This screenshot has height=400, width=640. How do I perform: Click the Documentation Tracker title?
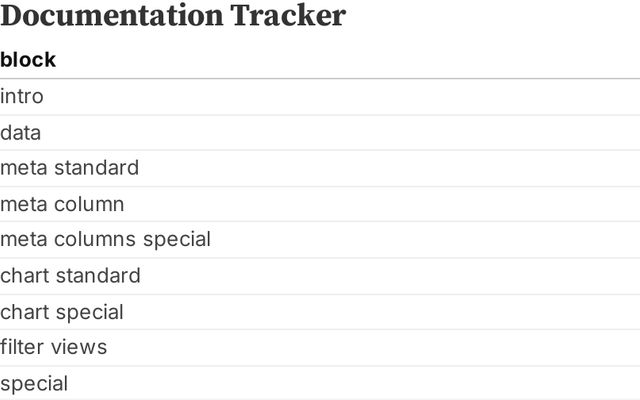(x=173, y=16)
